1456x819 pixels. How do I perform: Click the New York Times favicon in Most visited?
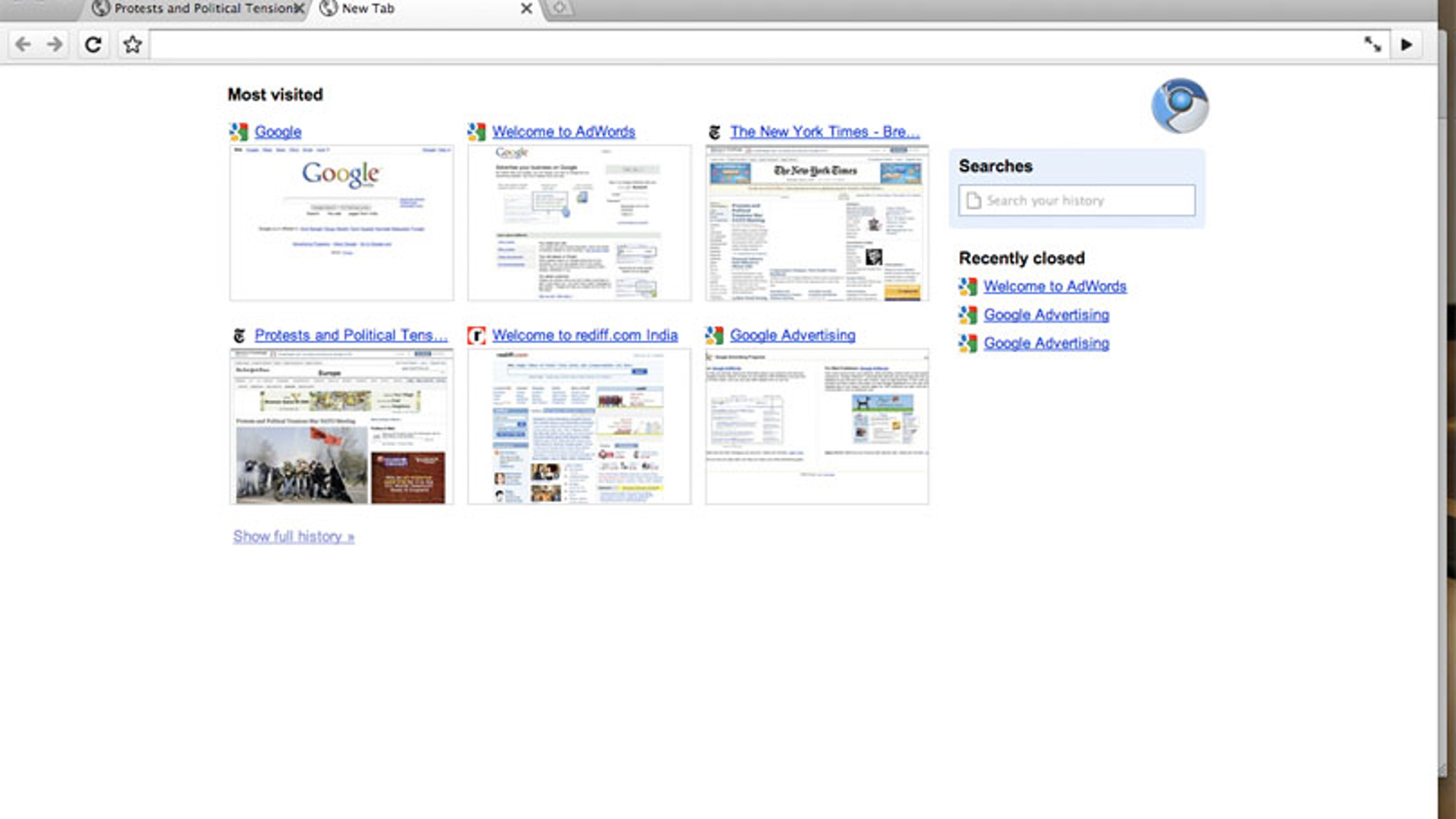(x=714, y=133)
